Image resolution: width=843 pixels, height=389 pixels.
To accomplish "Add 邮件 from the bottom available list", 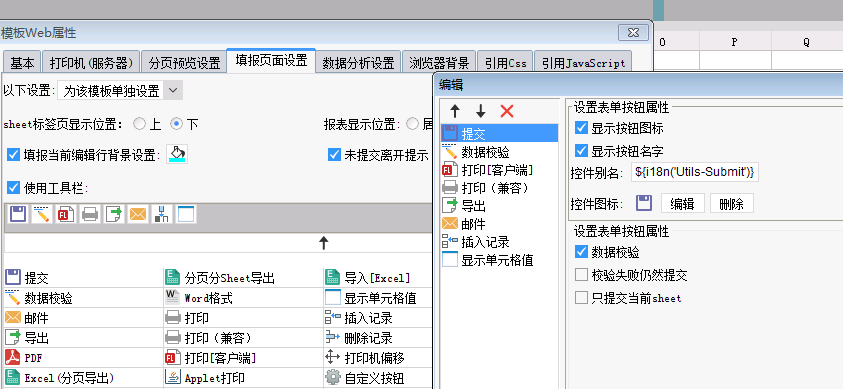I will tap(27, 318).
